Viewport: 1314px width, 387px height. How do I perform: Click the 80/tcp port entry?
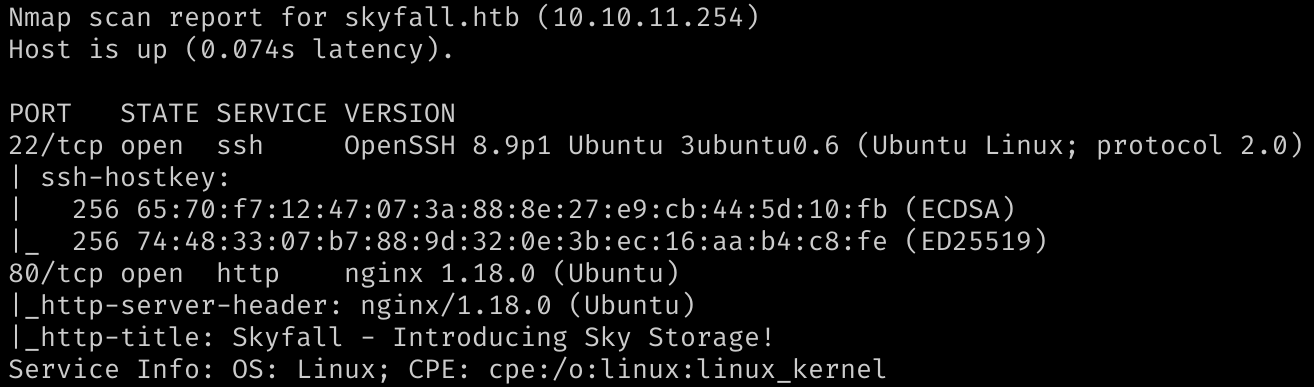click(57, 272)
